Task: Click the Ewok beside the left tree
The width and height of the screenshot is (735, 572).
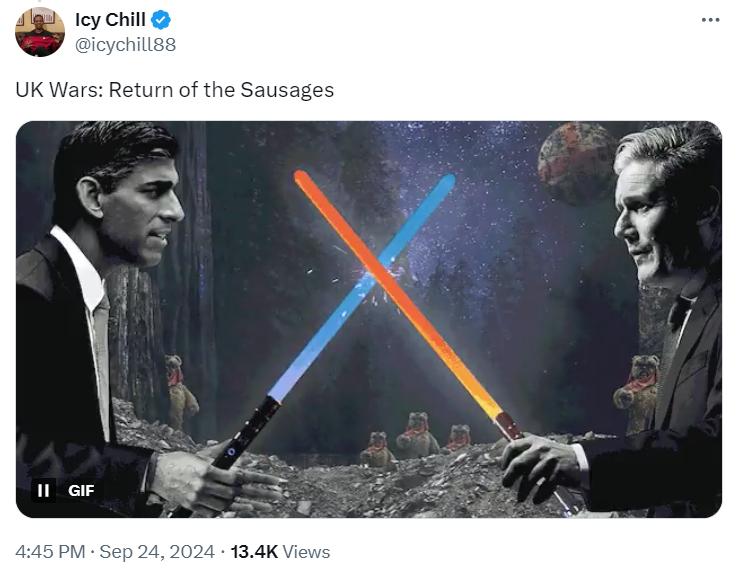Action: point(180,391)
